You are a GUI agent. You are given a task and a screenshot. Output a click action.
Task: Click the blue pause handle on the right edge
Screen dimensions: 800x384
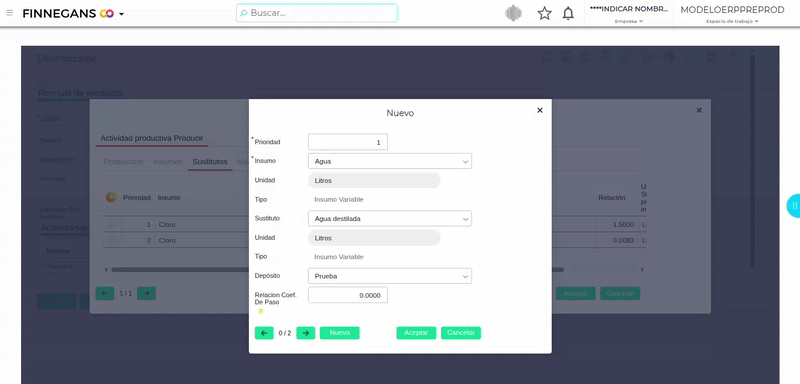[793, 206]
